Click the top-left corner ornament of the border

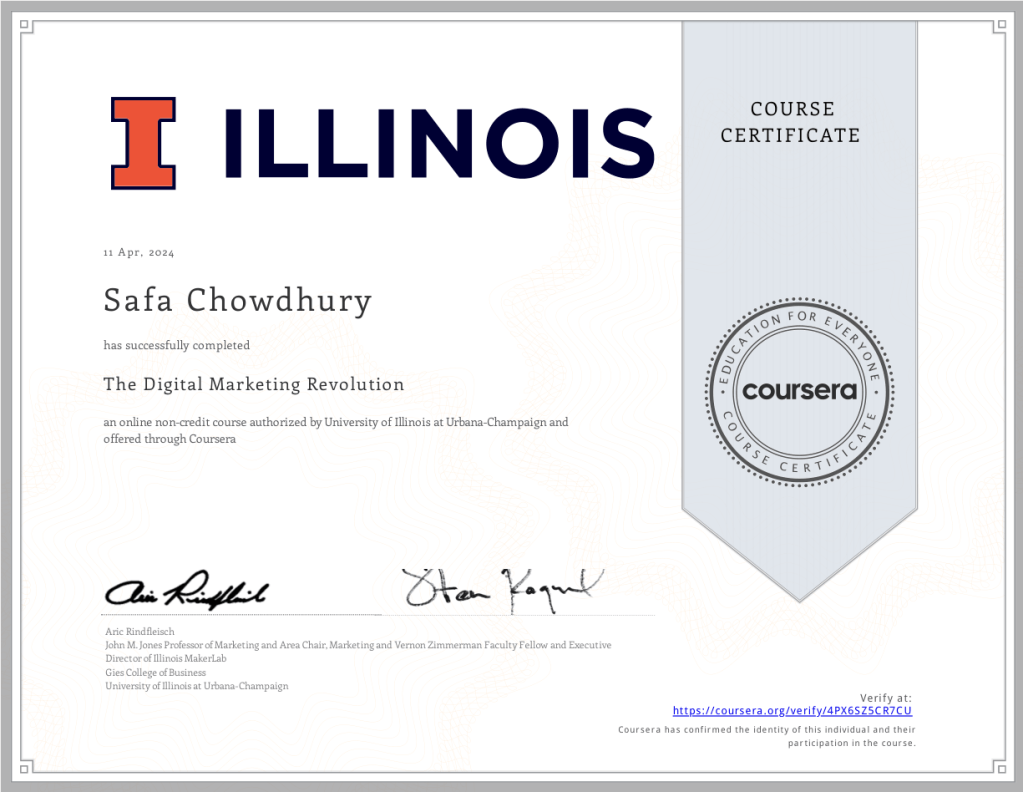coord(26,26)
